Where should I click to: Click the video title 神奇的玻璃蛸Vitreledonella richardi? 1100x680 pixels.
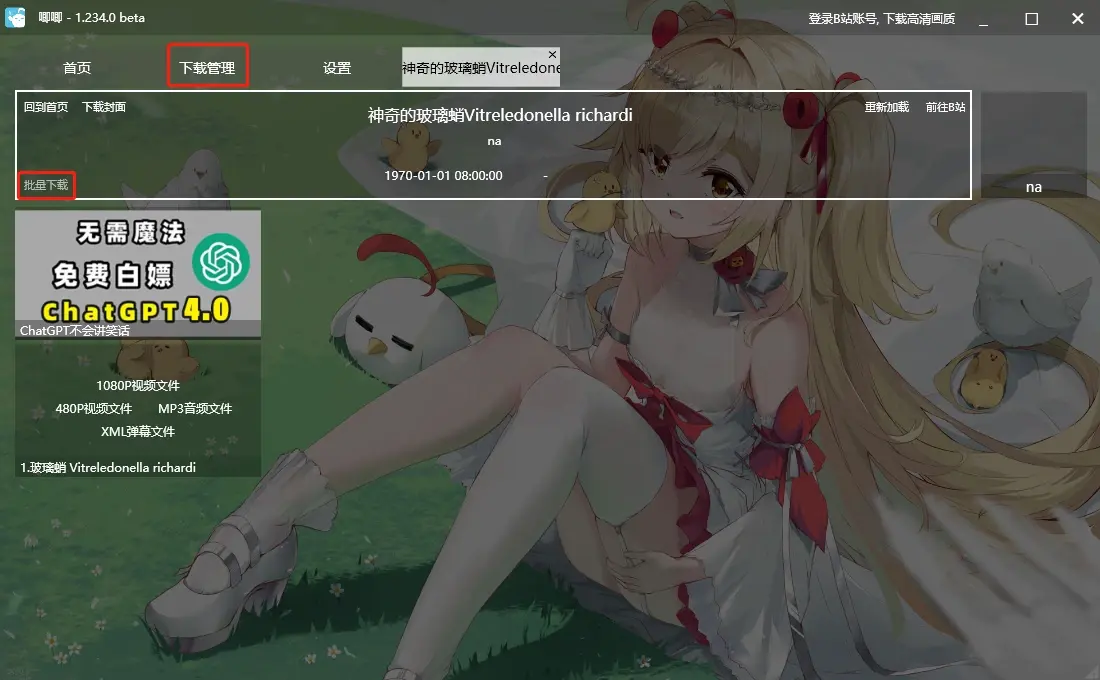(500, 115)
